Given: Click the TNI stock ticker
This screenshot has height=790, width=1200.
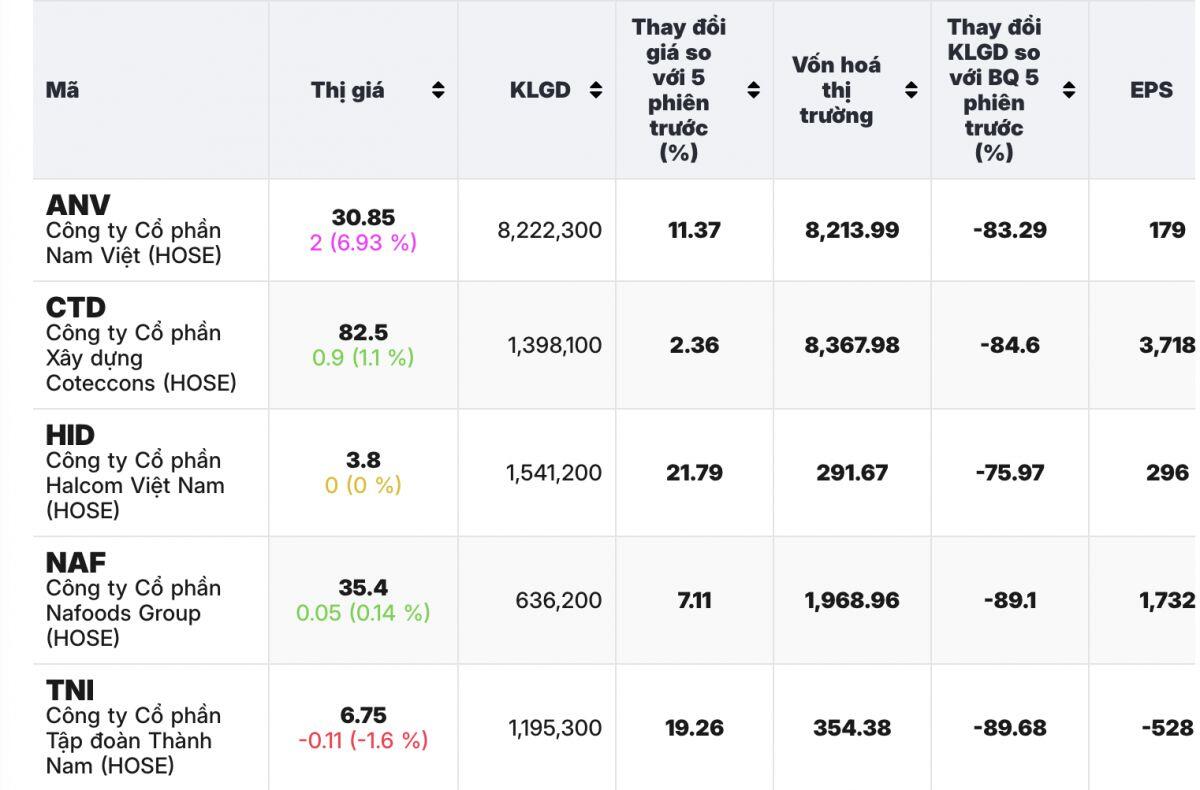Looking at the screenshot, I should (x=70, y=690).
